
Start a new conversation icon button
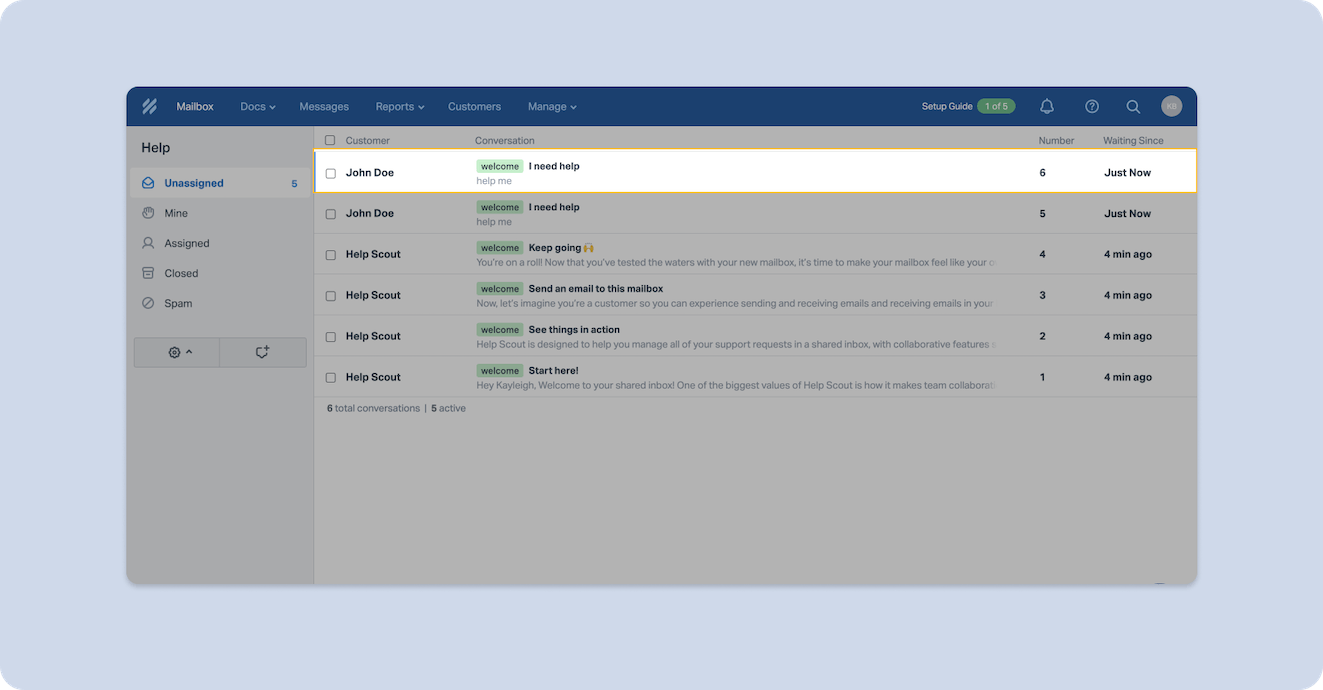(263, 352)
